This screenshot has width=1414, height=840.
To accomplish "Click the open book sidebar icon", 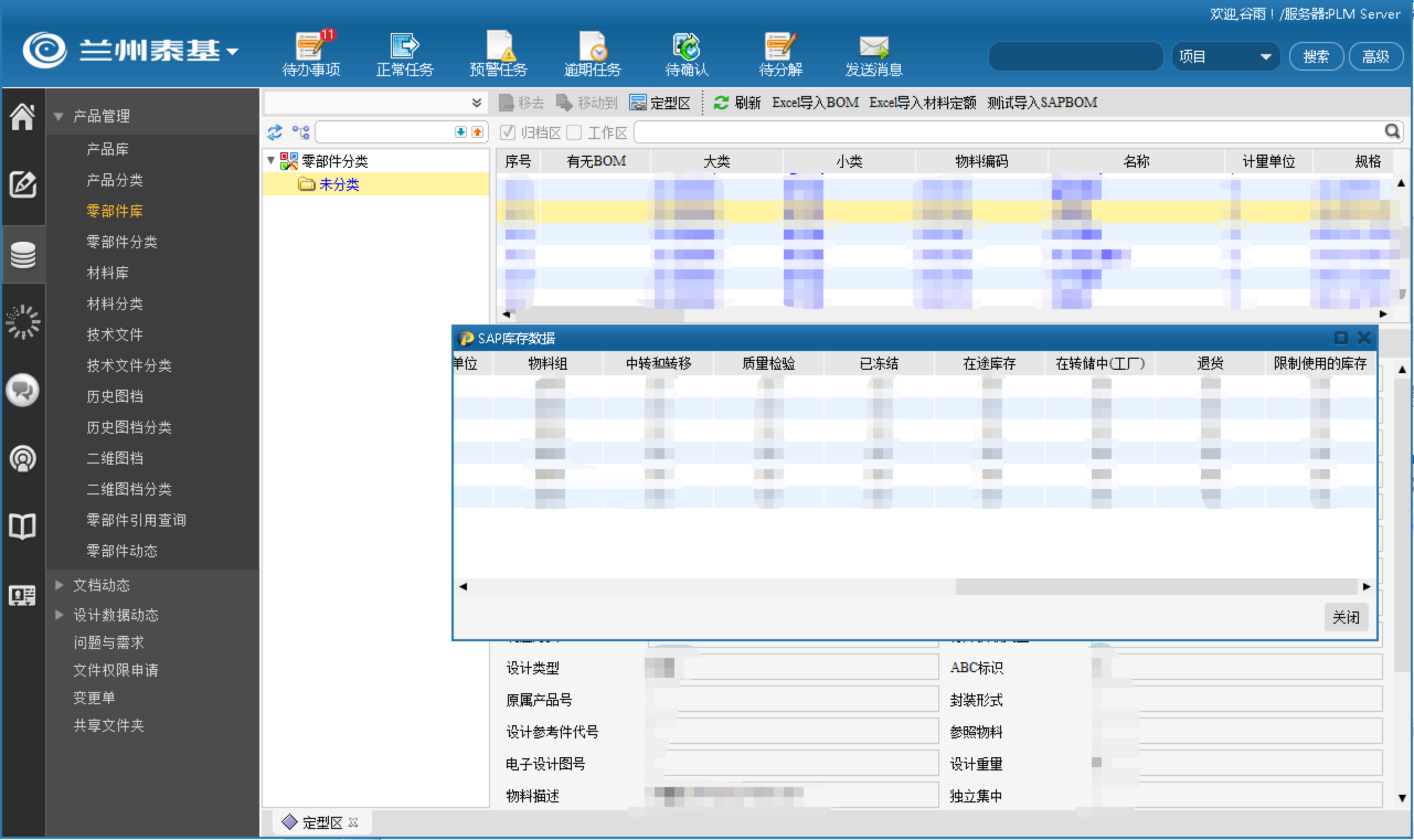I will (x=23, y=526).
